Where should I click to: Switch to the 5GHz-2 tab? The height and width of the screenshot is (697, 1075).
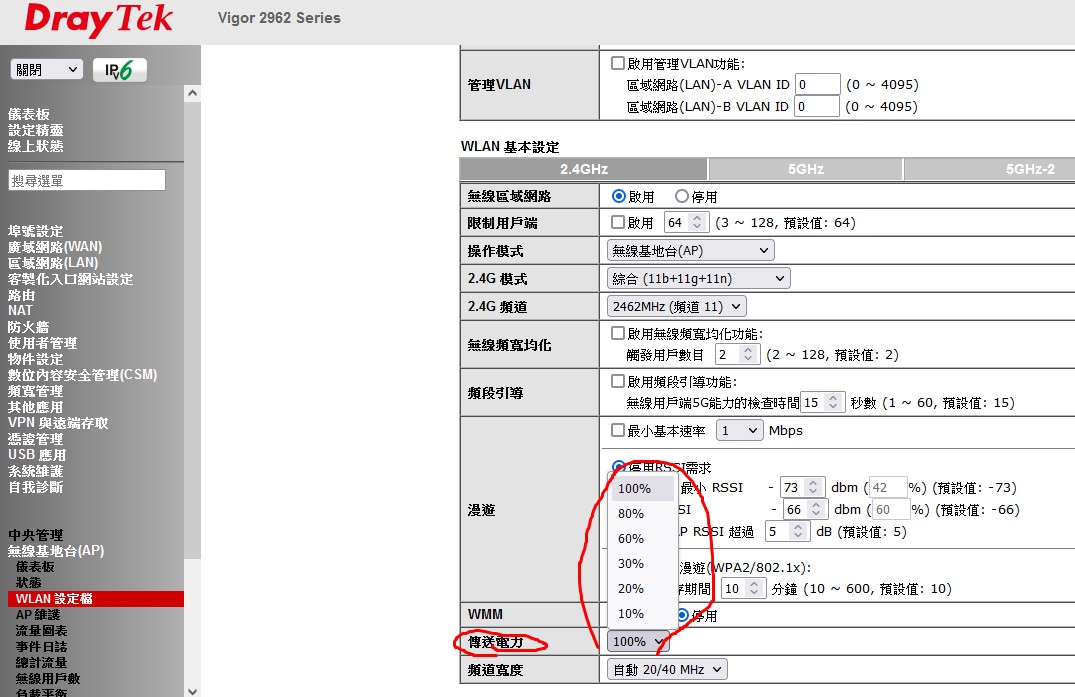point(1030,169)
